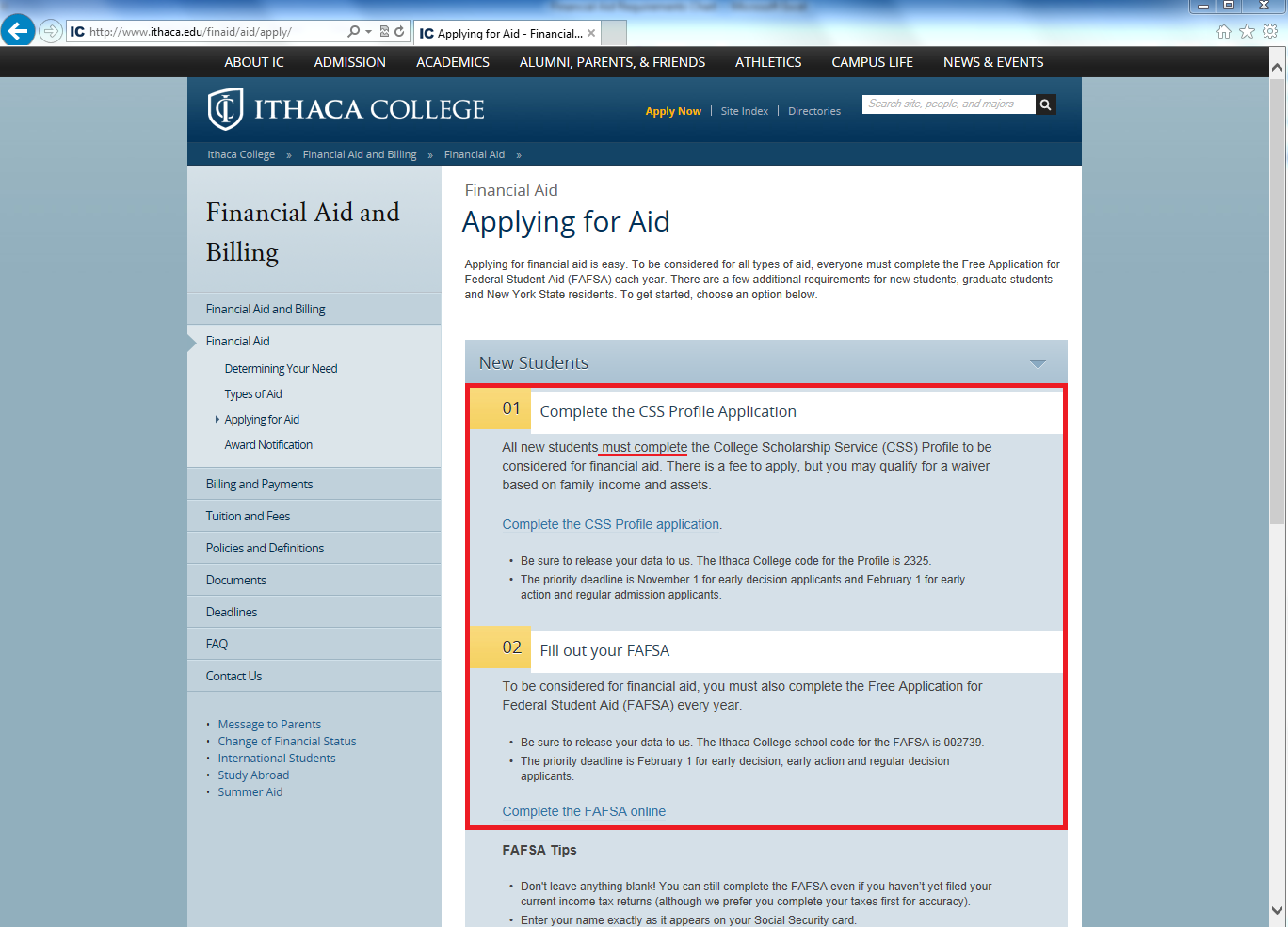
Task: Open ALUMNI, PARENTS, & FRIENDS menu
Action: [x=612, y=62]
